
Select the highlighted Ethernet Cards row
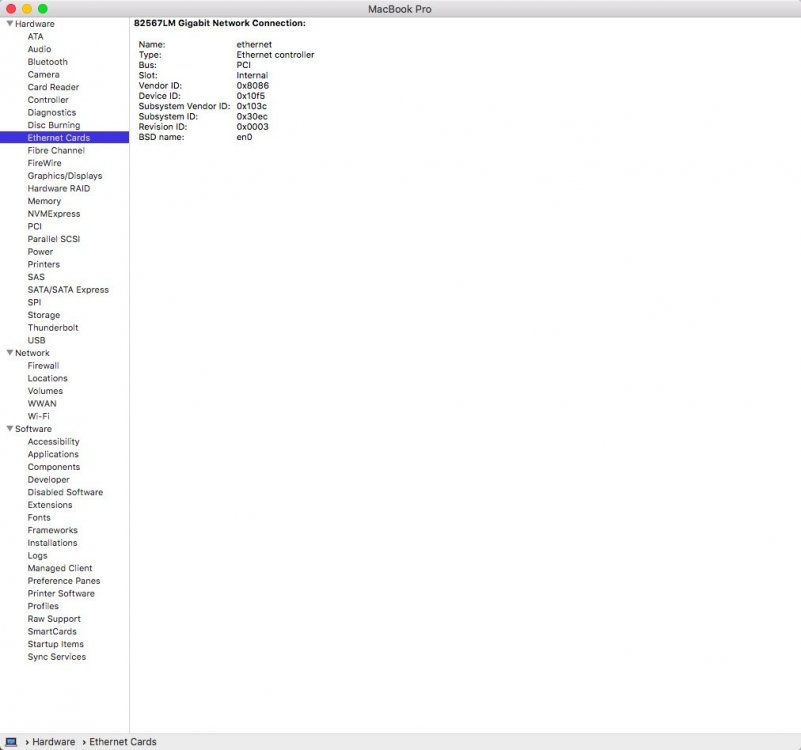coord(64,137)
